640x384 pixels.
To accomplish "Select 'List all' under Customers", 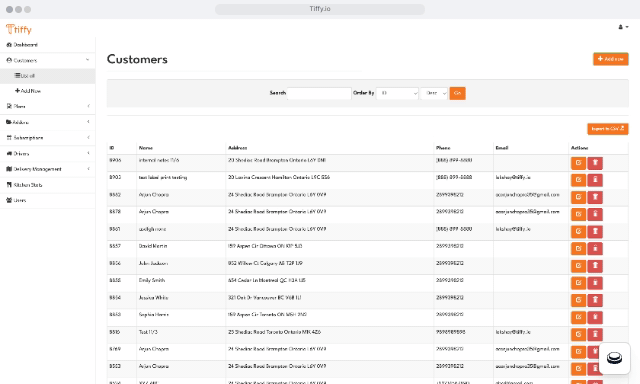I will 47,76.
